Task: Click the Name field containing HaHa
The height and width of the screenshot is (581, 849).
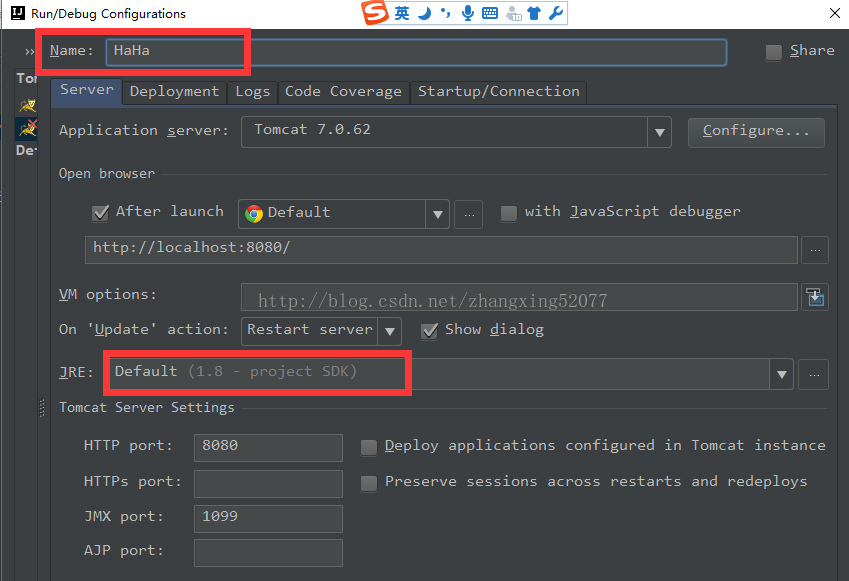Action: 416,52
